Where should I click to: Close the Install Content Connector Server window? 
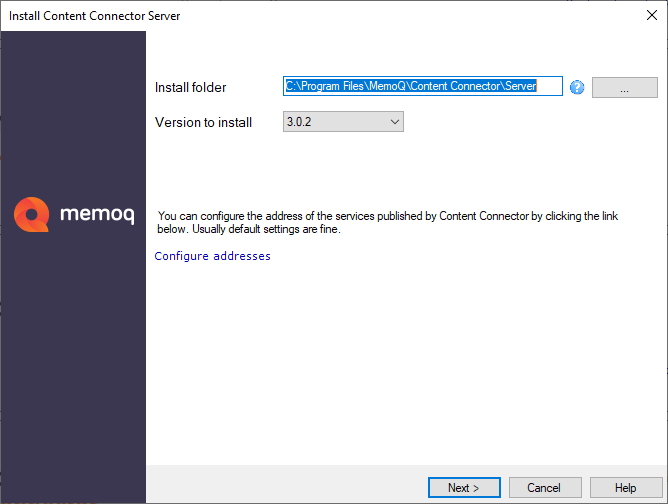click(652, 15)
